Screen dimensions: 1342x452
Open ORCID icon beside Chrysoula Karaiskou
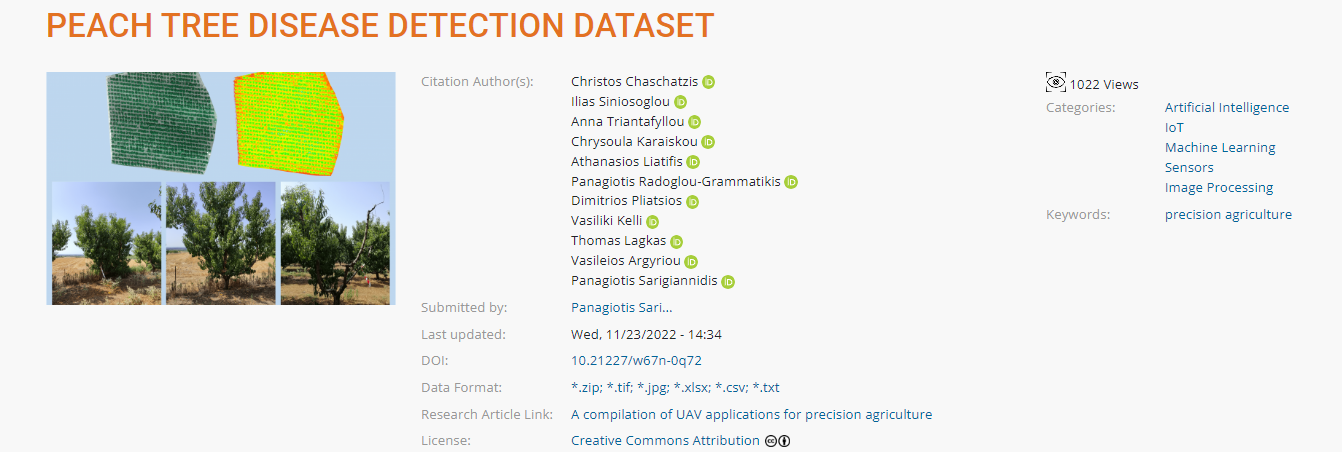coord(708,142)
